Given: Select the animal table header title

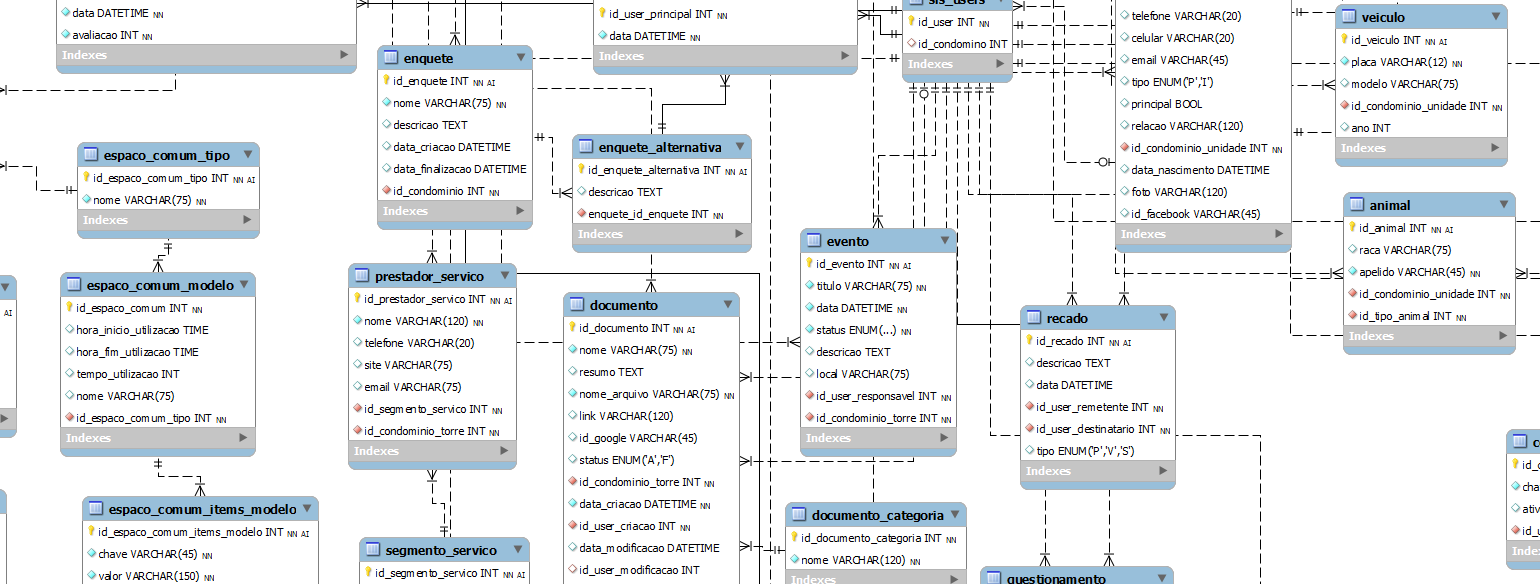Looking at the screenshot, I should pyautogui.click(x=1390, y=205).
